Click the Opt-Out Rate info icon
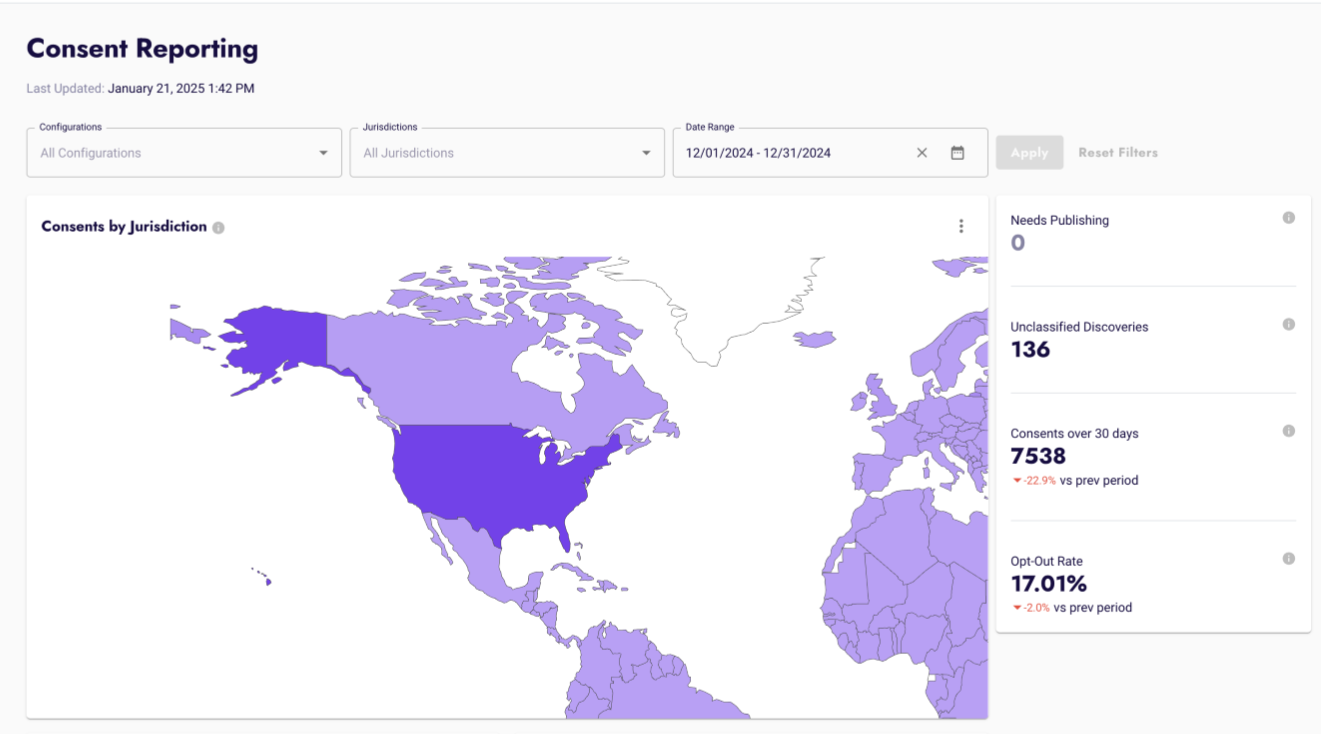1321x734 pixels. click(x=1288, y=559)
